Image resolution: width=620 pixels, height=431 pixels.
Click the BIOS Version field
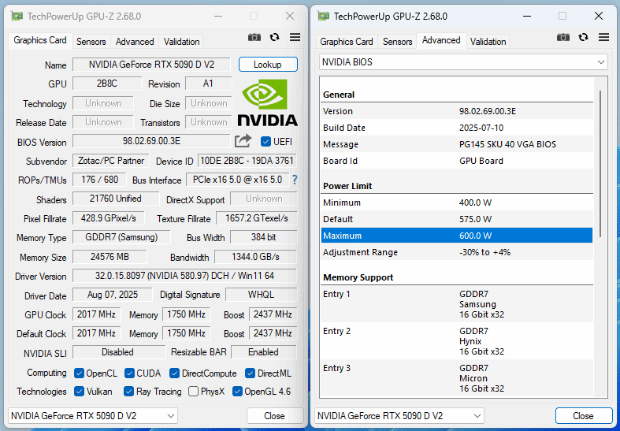(x=151, y=141)
